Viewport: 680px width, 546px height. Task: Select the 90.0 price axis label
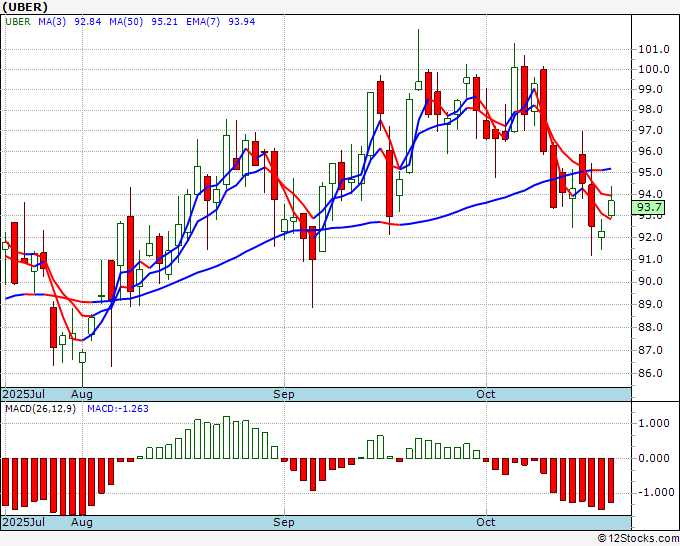pyautogui.click(x=650, y=281)
